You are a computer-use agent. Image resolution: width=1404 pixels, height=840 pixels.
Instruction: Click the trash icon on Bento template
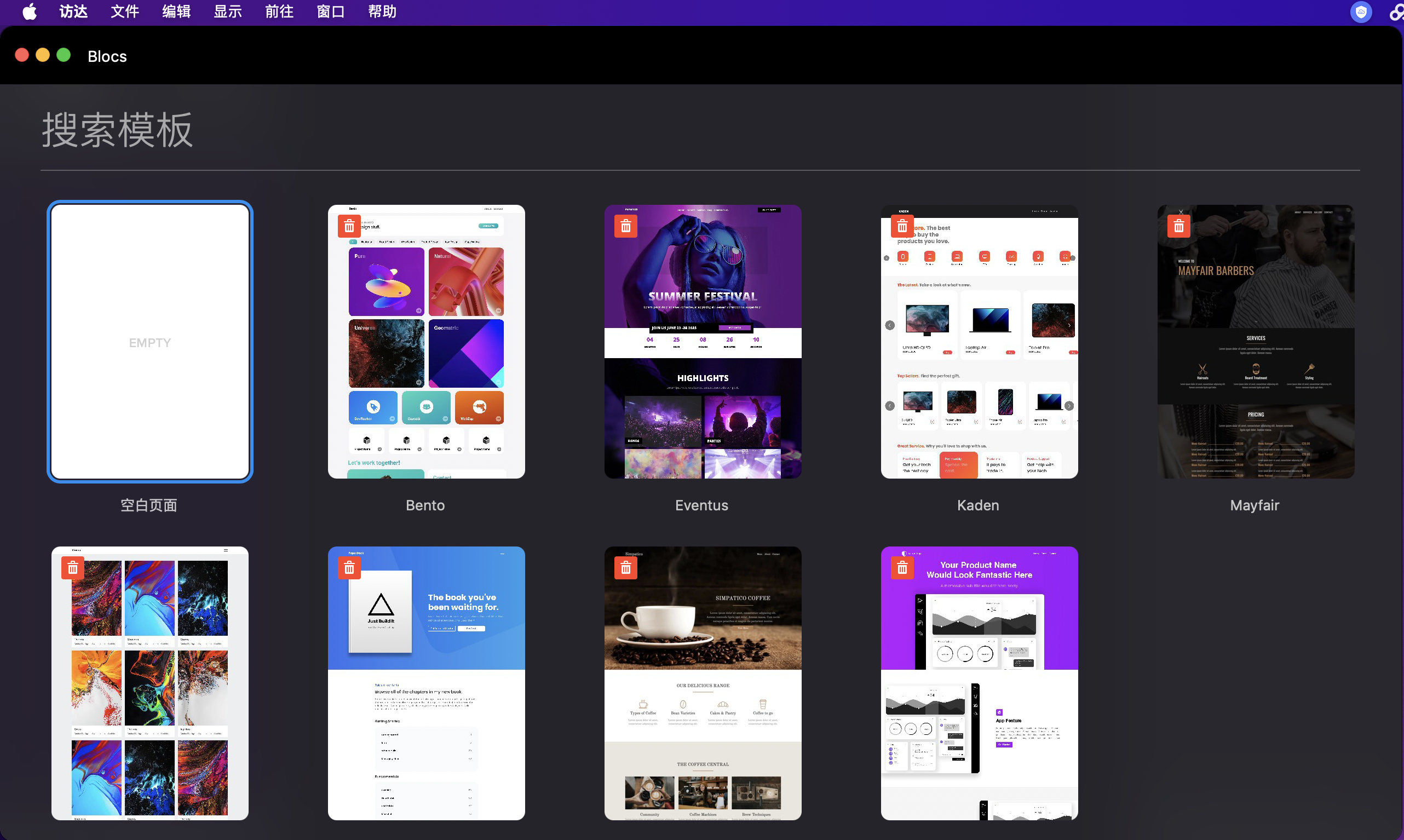[349, 227]
